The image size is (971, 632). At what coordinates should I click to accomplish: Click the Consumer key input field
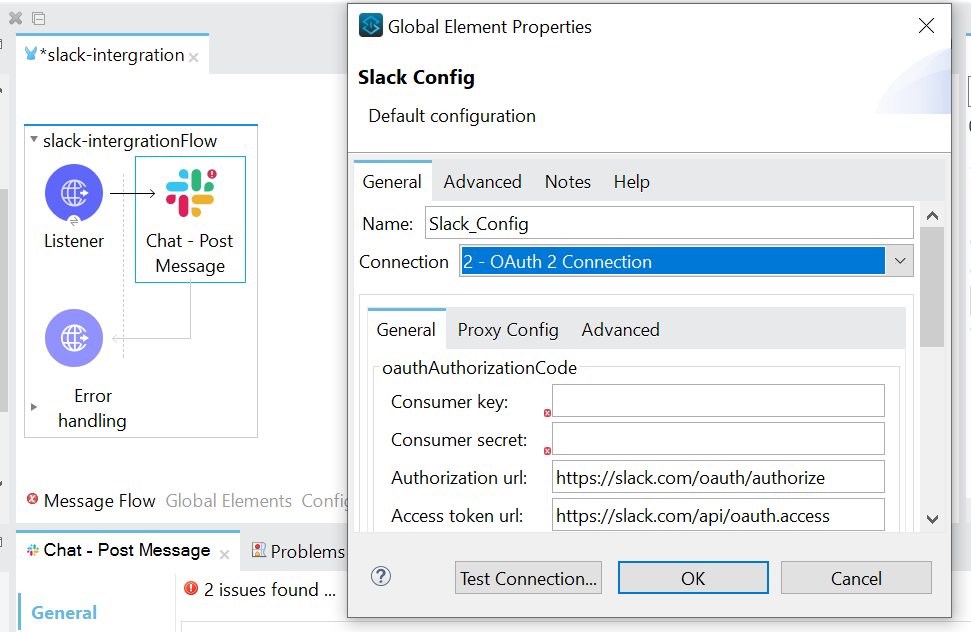718,401
